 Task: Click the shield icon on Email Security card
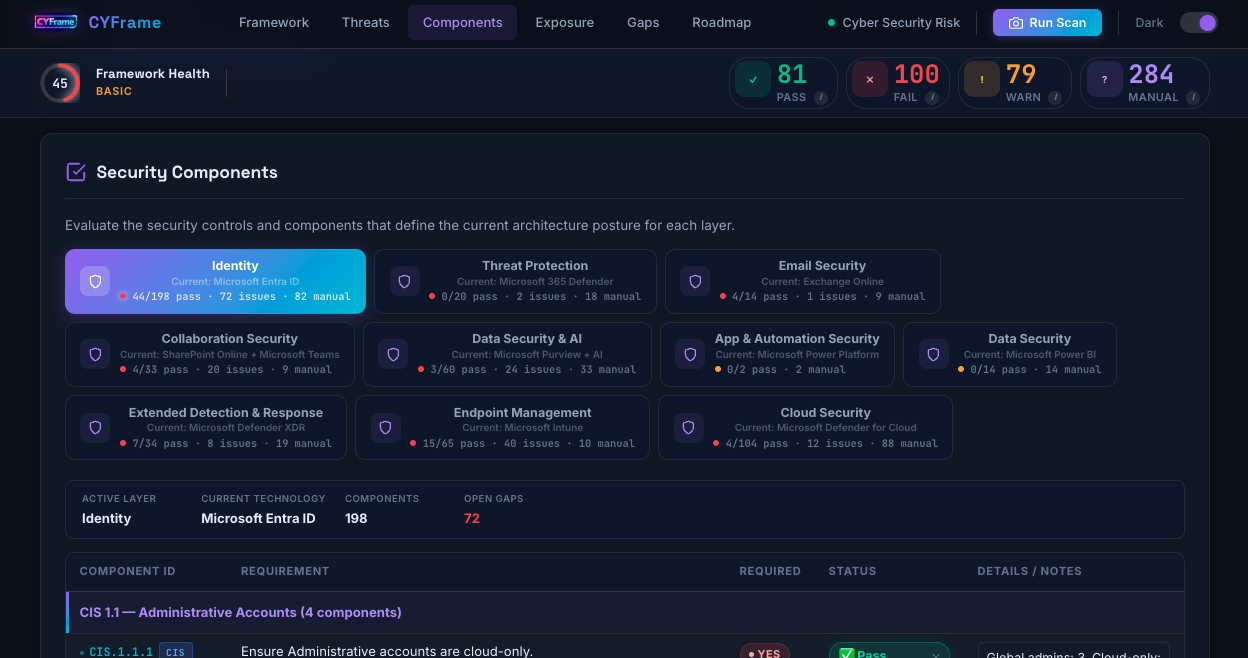coord(695,281)
